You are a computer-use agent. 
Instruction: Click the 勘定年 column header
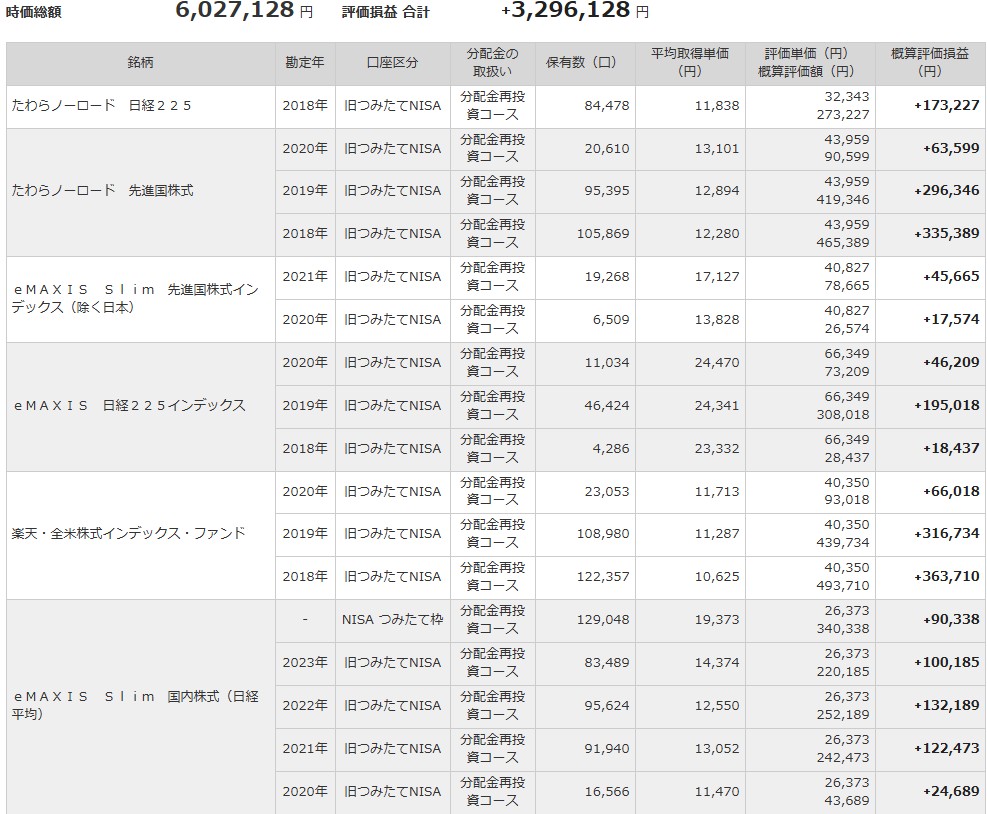pyautogui.click(x=304, y=63)
